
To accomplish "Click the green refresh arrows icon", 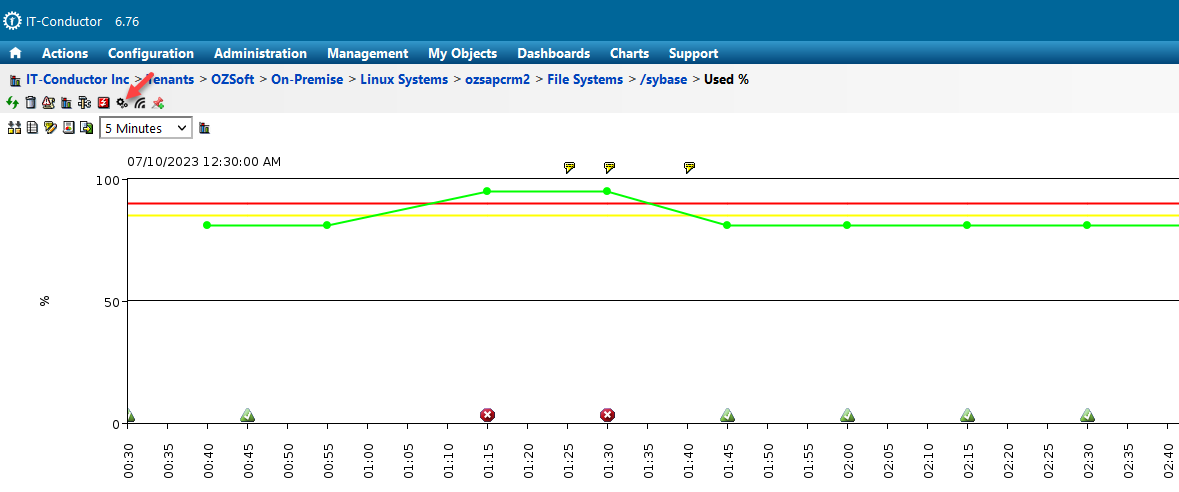I will [13, 102].
